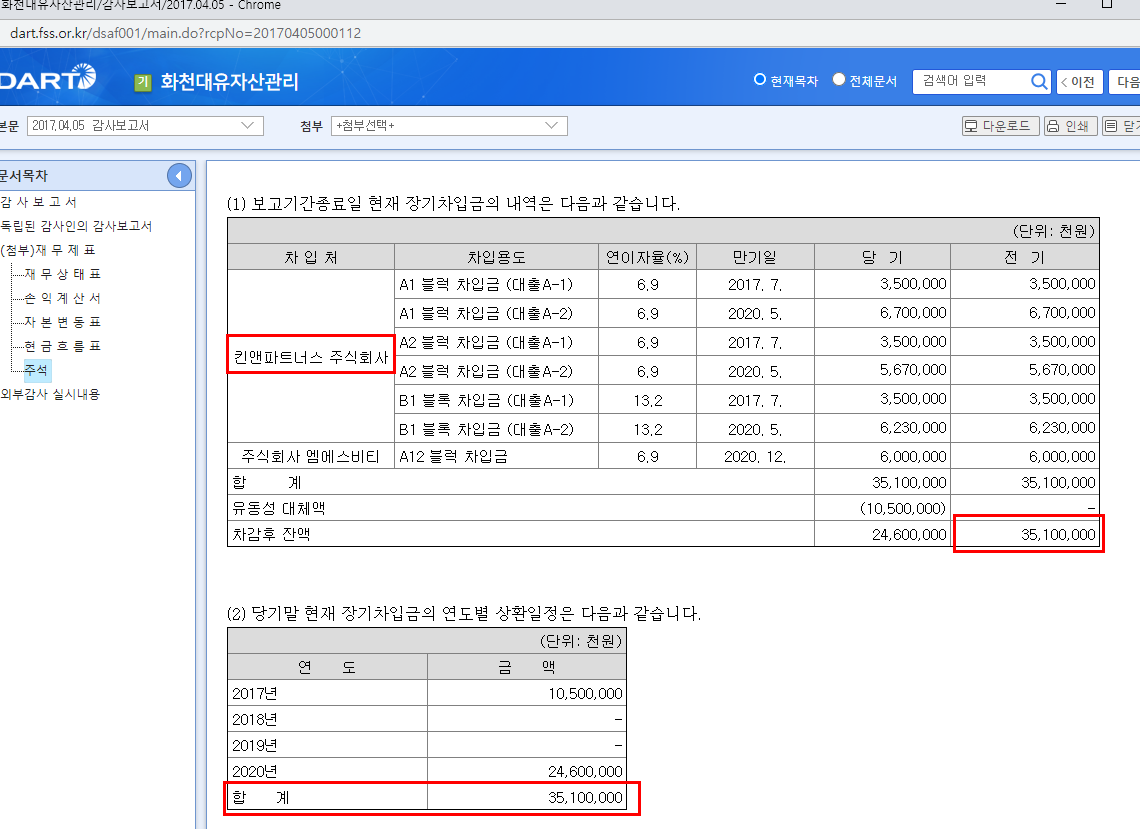Click the (10,500,000) value
1140x829 pixels.
click(x=903, y=508)
